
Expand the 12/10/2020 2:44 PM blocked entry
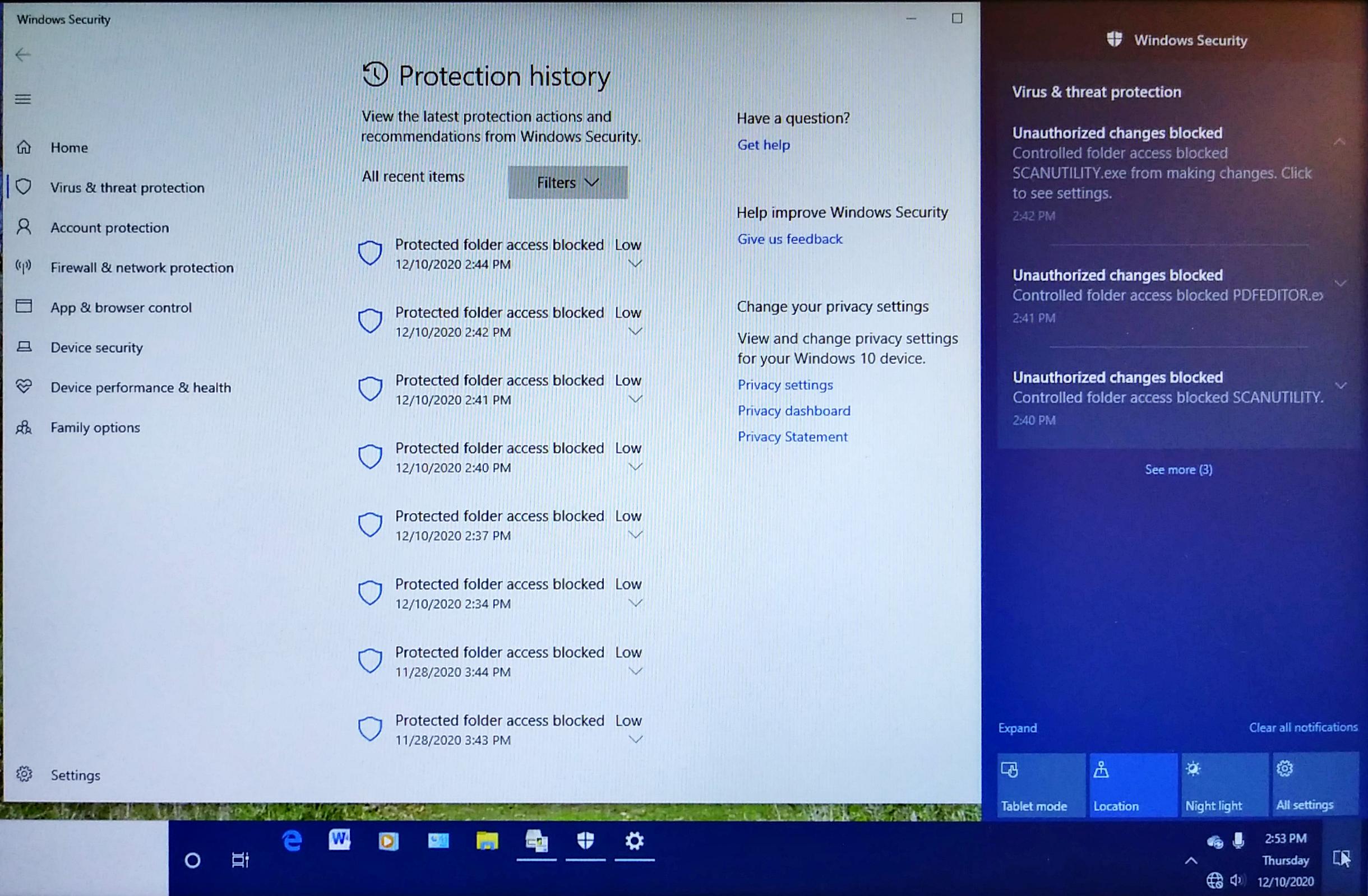pyautogui.click(x=635, y=263)
